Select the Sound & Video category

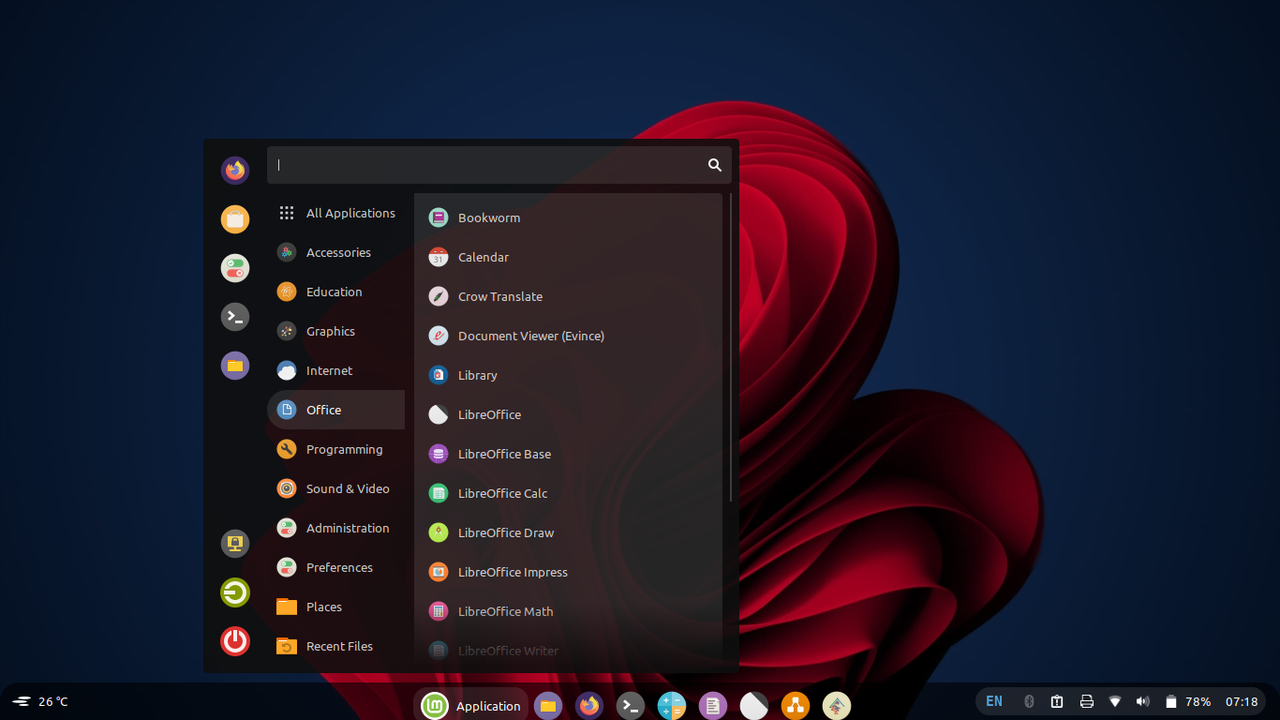click(x=336, y=489)
